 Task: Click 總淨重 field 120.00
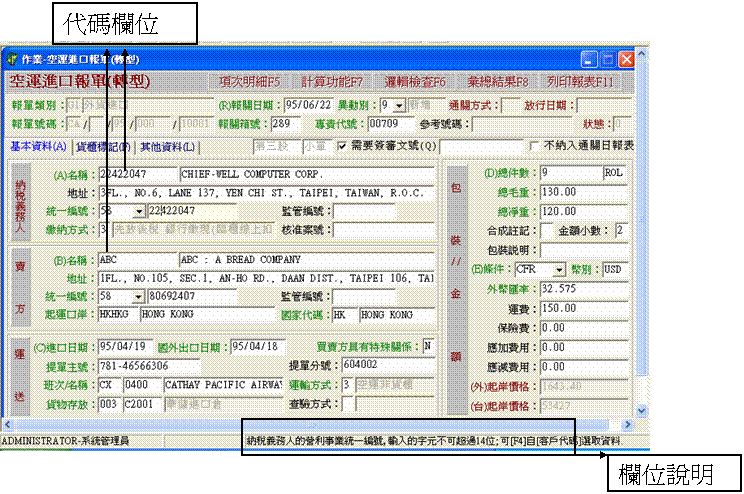point(584,212)
